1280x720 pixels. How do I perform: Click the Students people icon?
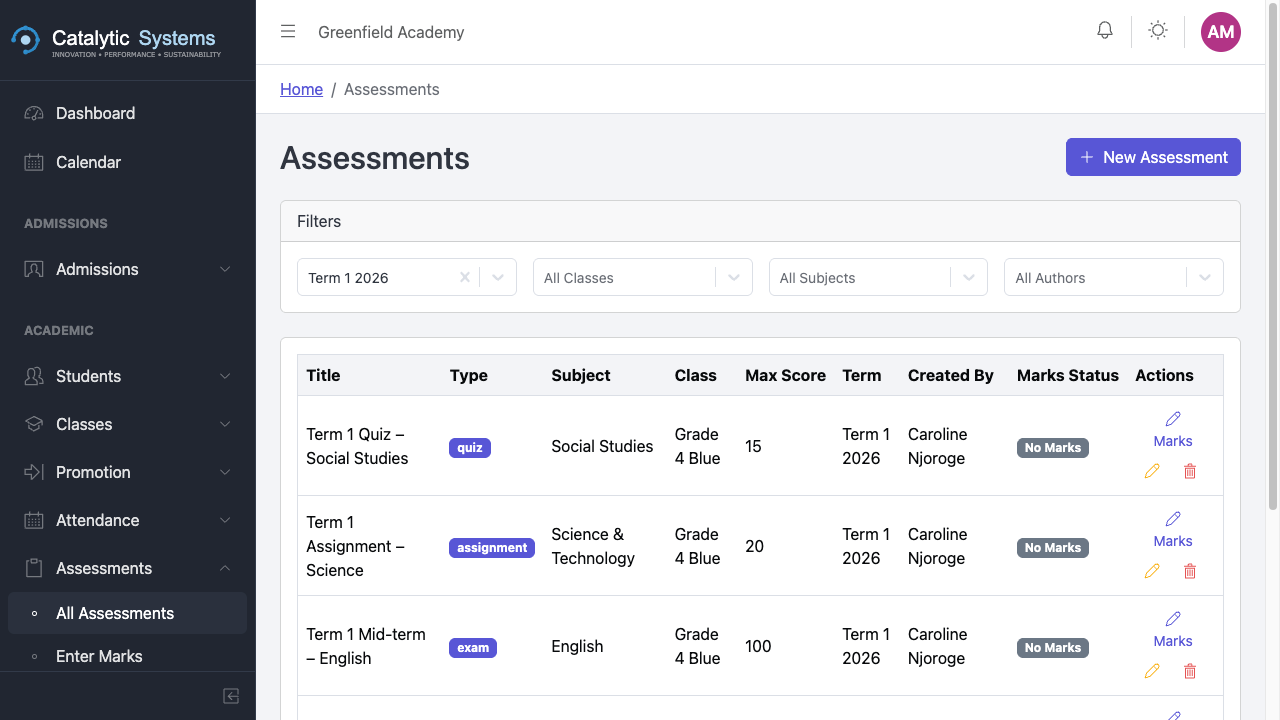click(34, 376)
